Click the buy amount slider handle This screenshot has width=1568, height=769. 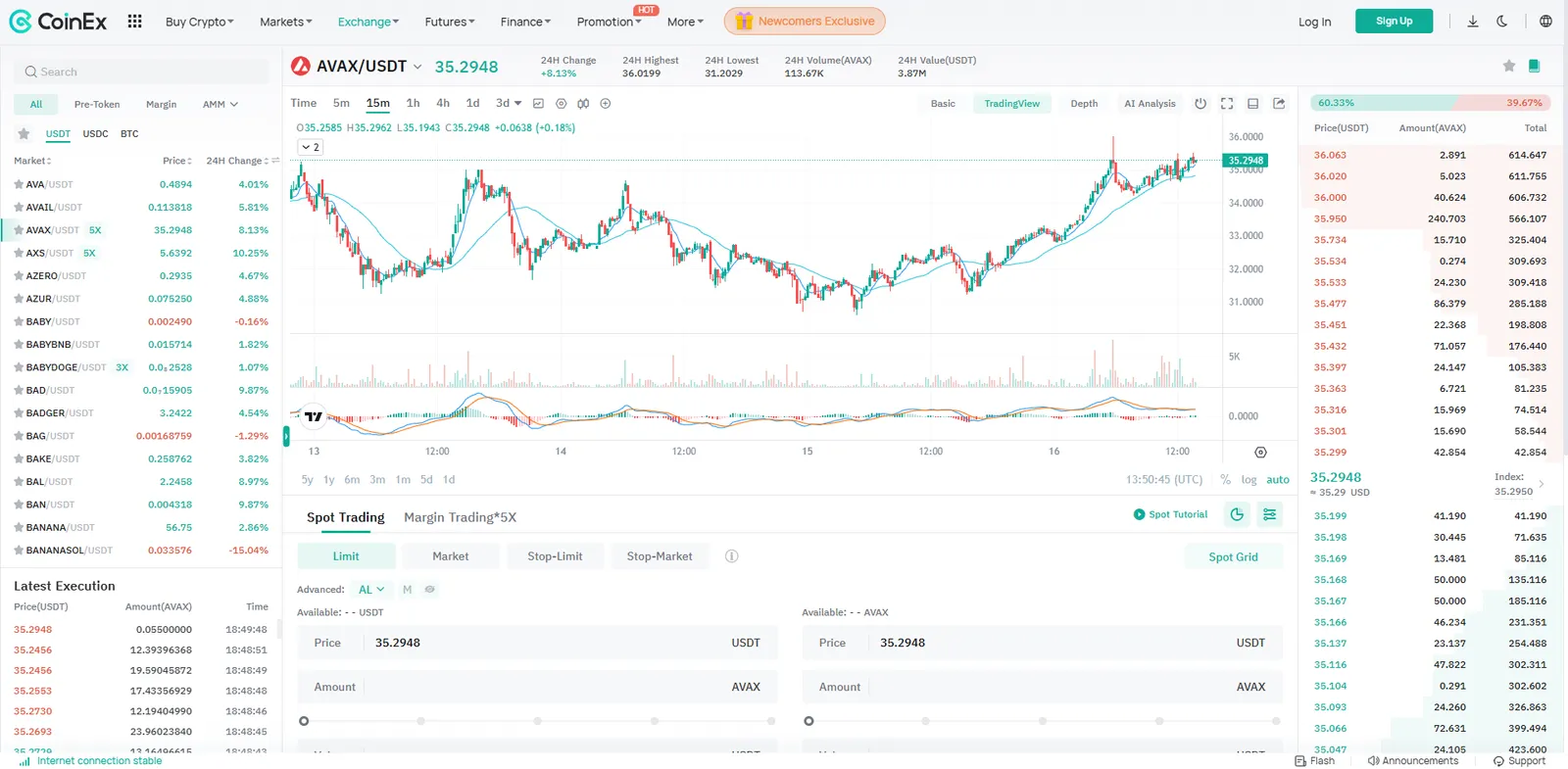[304, 721]
